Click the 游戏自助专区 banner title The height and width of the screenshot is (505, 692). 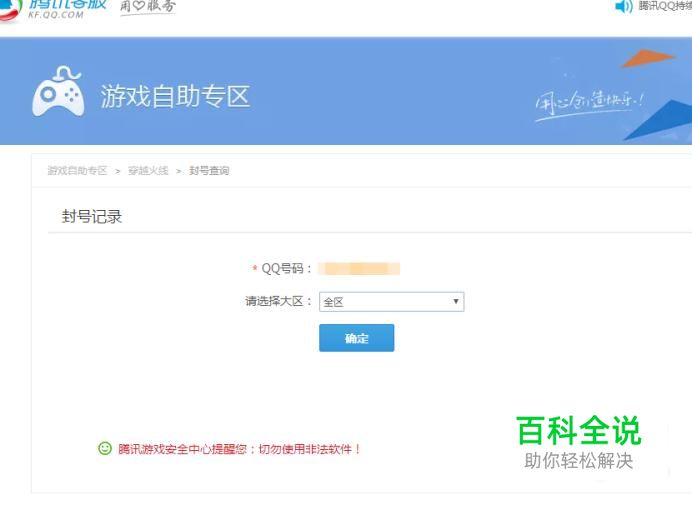(175, 96)
